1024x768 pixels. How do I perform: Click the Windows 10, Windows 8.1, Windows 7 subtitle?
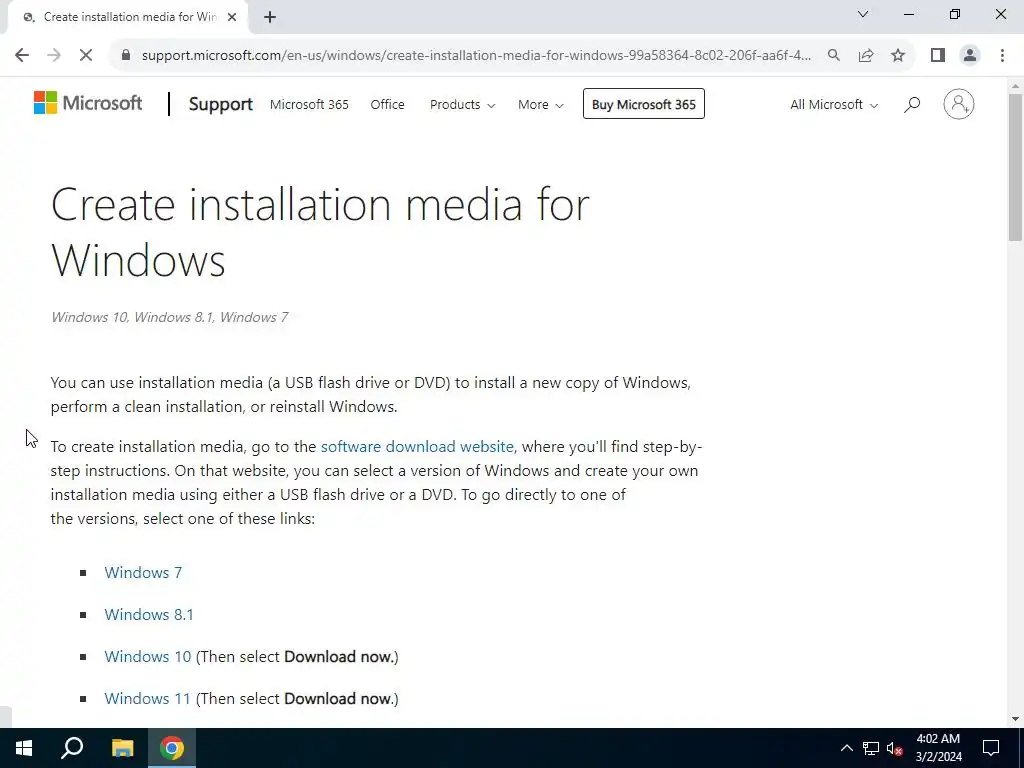[169, 317]
